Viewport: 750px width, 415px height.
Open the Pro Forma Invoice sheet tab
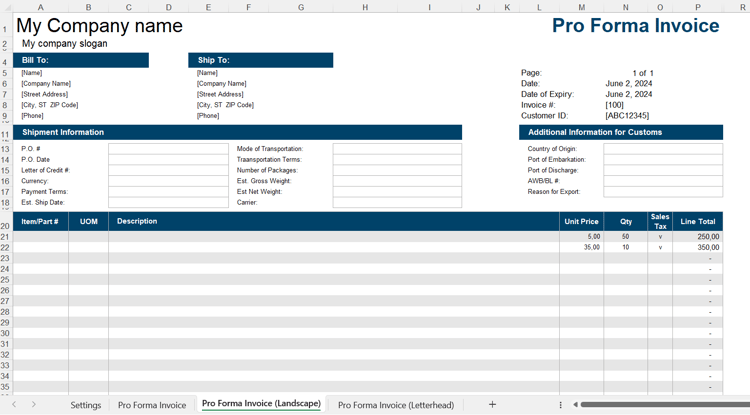pos(152,405)
